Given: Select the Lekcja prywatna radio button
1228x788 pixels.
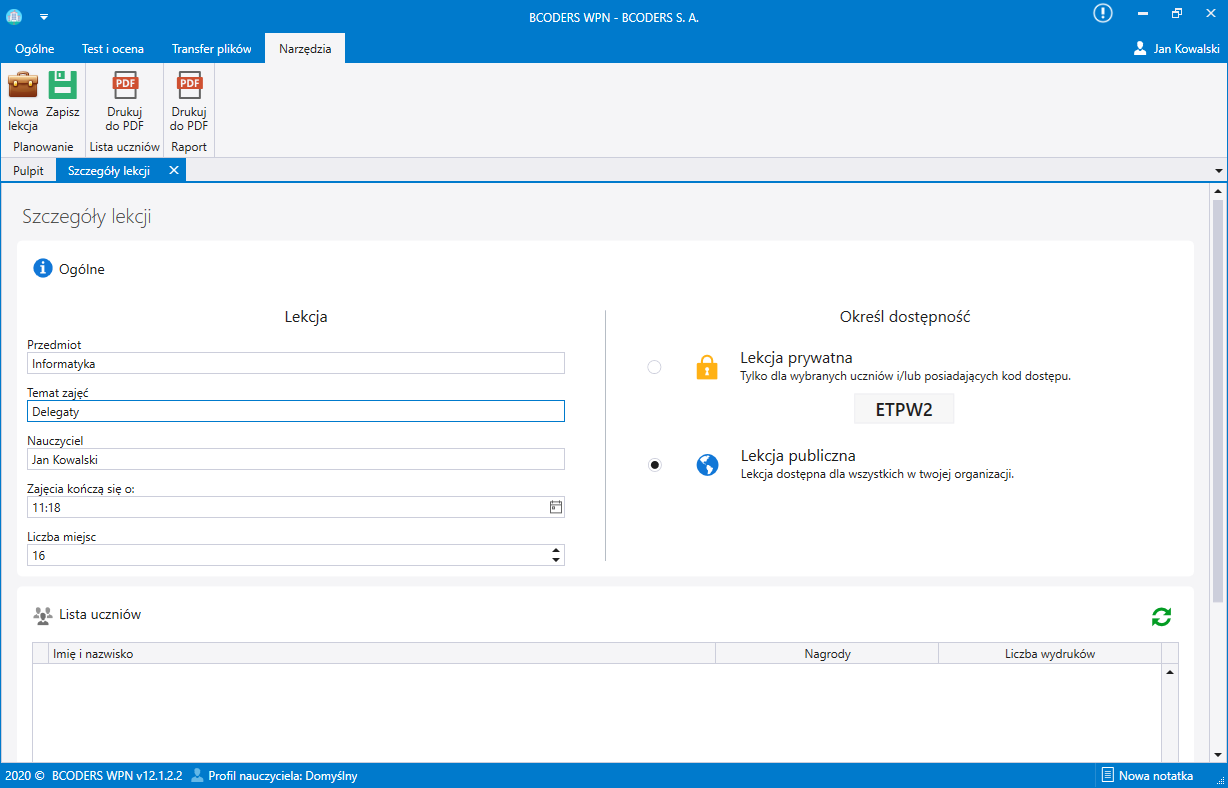Looking at the screenshot, I should 654,367.
